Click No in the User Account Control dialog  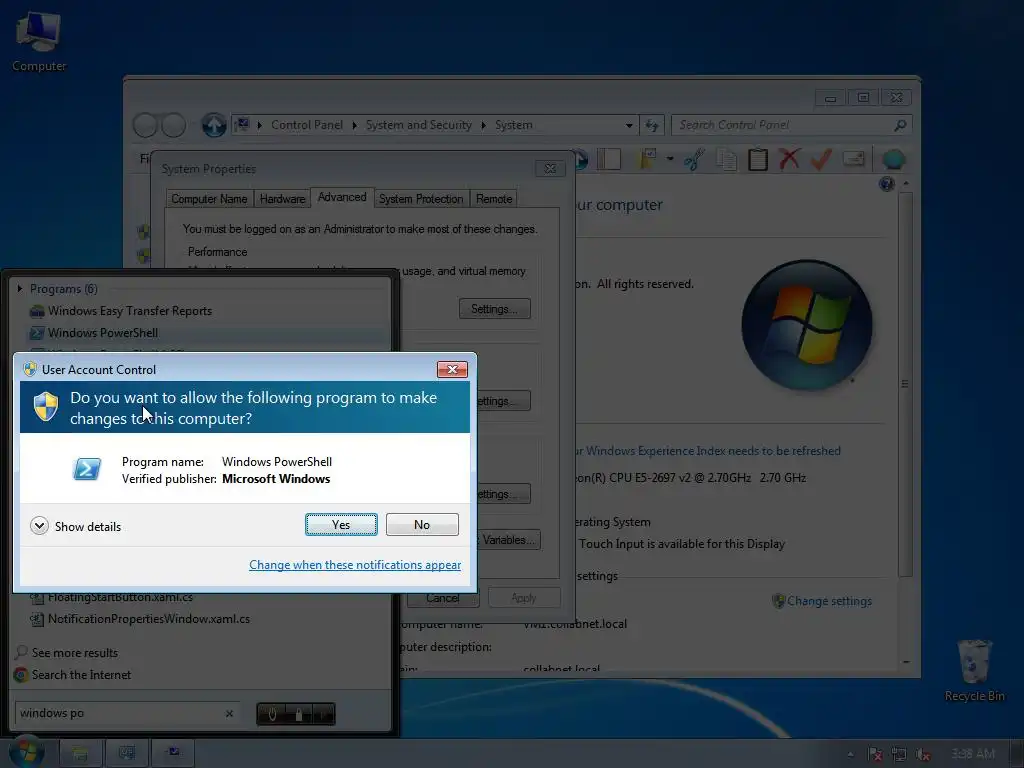pos(422,524)
